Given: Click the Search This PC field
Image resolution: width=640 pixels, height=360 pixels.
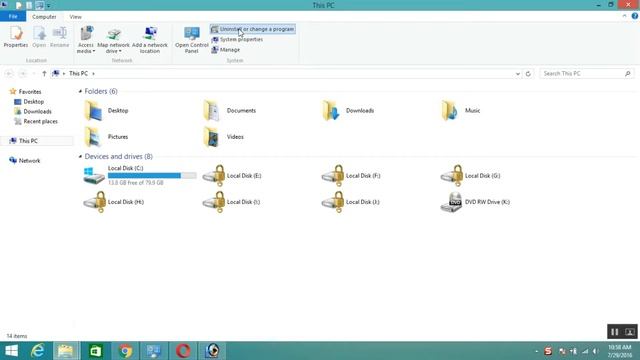Looking at the screenshot, I should (586, 73).
